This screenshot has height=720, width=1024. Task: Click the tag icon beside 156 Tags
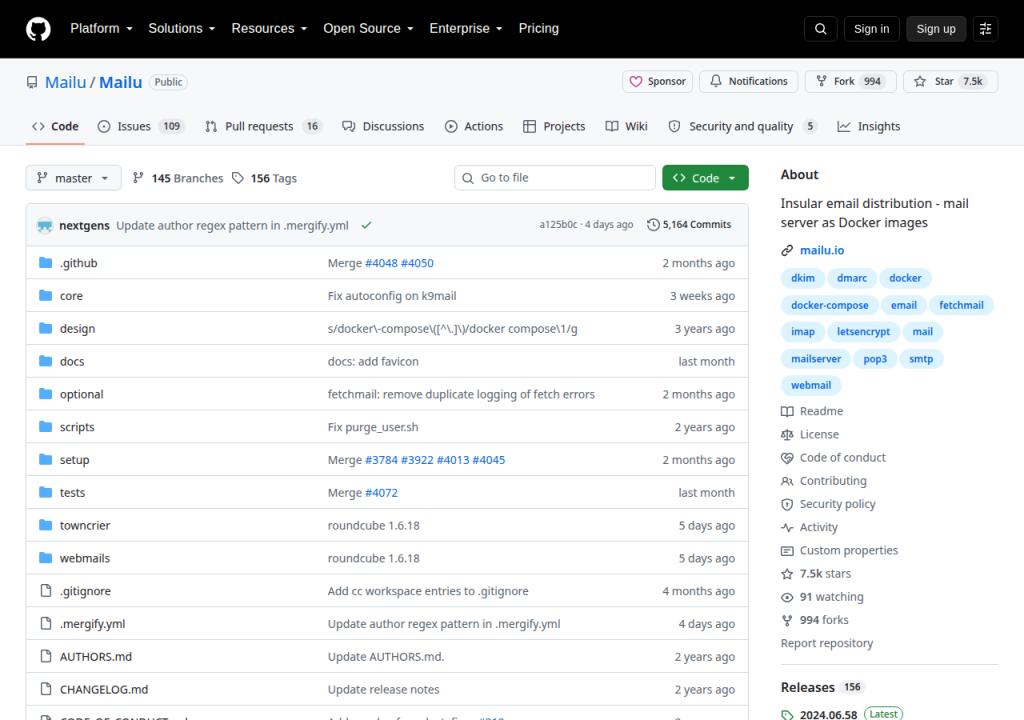pyautogui.click(x=238, y=178)
